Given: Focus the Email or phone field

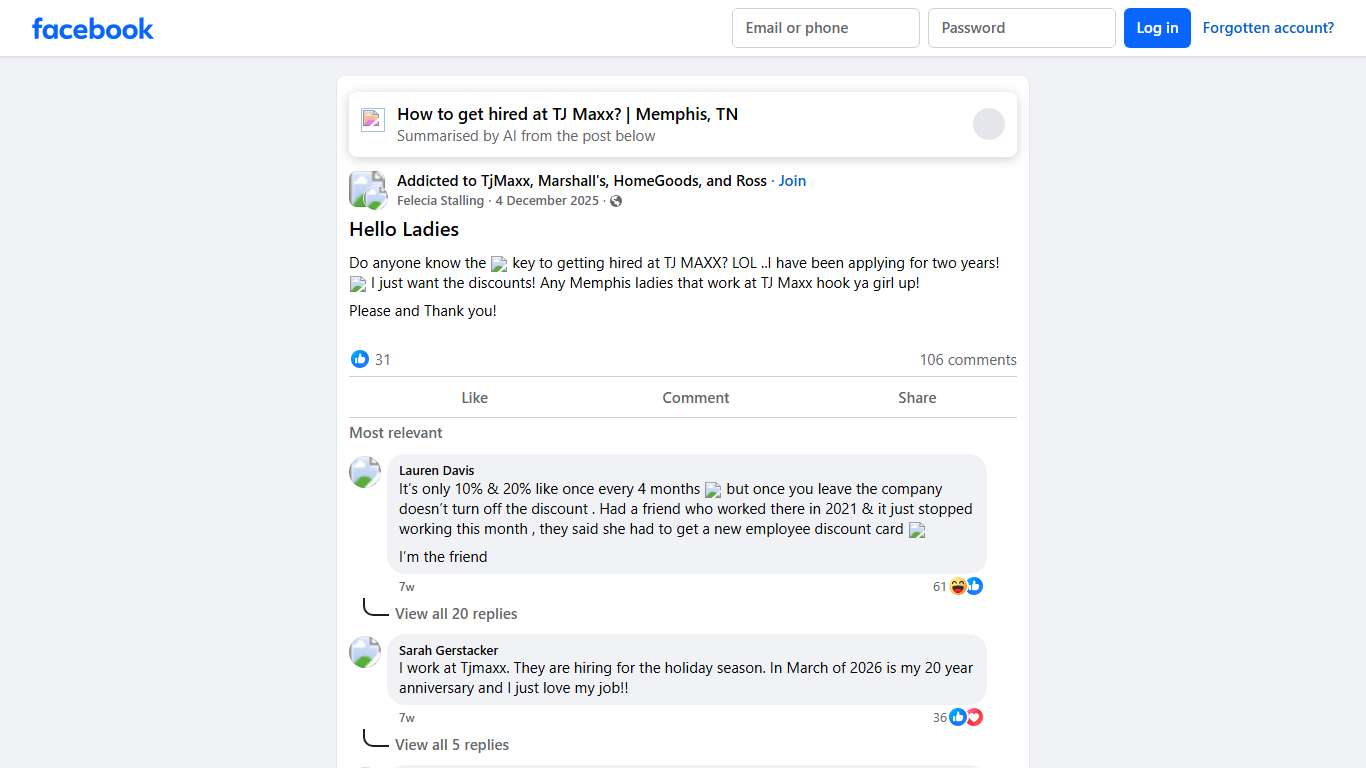Looking at the screenshot, I should coord(826,28).
